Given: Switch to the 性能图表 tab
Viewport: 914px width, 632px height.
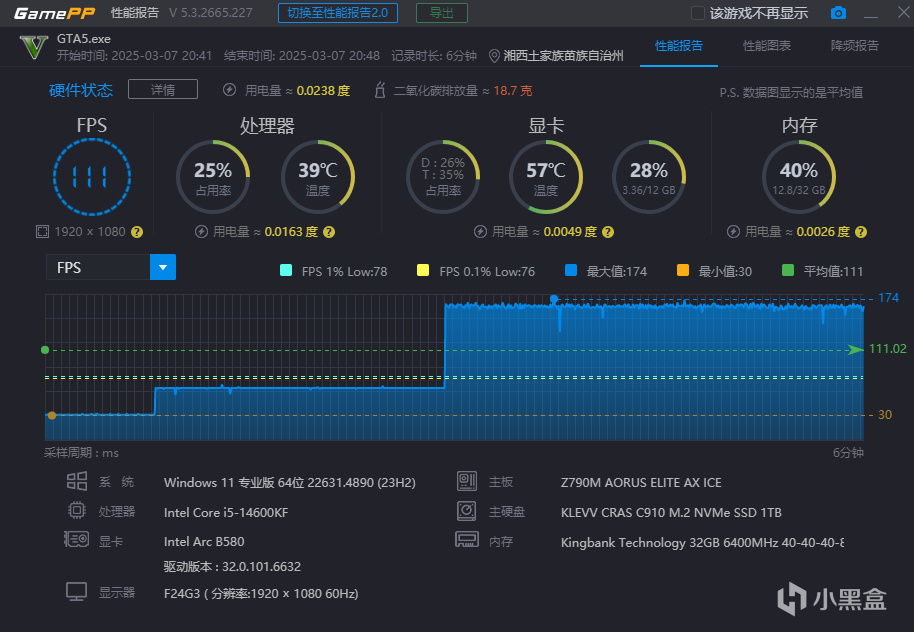Looking at the screenshot, I should (767, 45).
